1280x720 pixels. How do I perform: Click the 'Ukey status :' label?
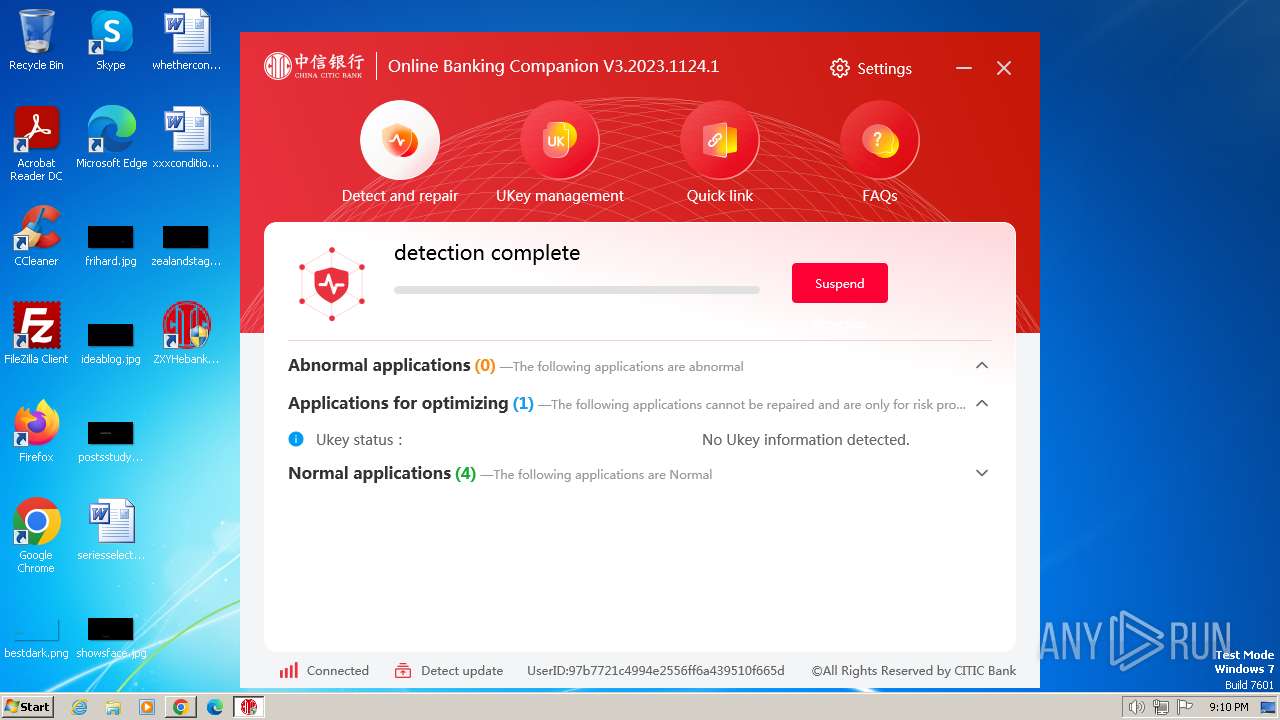click(x=359, y=440)
